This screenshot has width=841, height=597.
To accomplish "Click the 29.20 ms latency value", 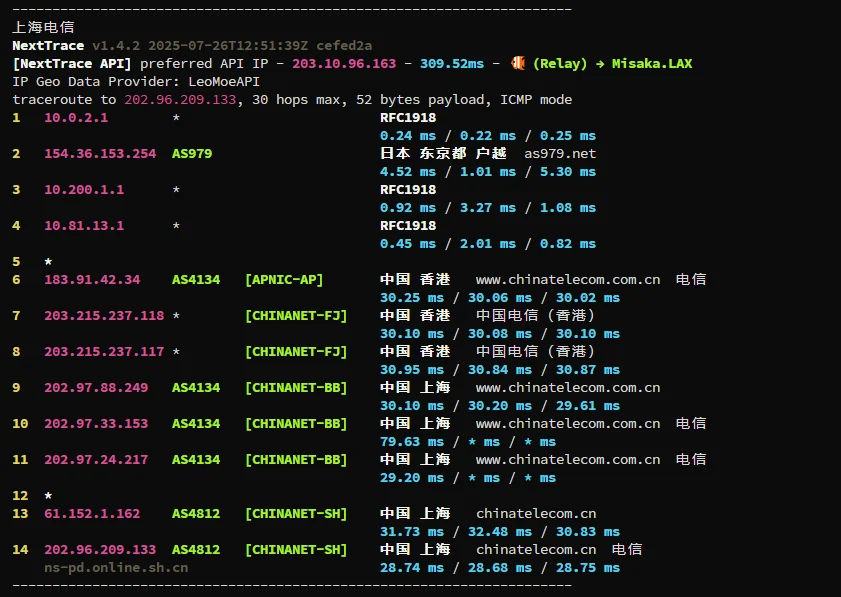I will pyautogui.click(x=412, y=477).
